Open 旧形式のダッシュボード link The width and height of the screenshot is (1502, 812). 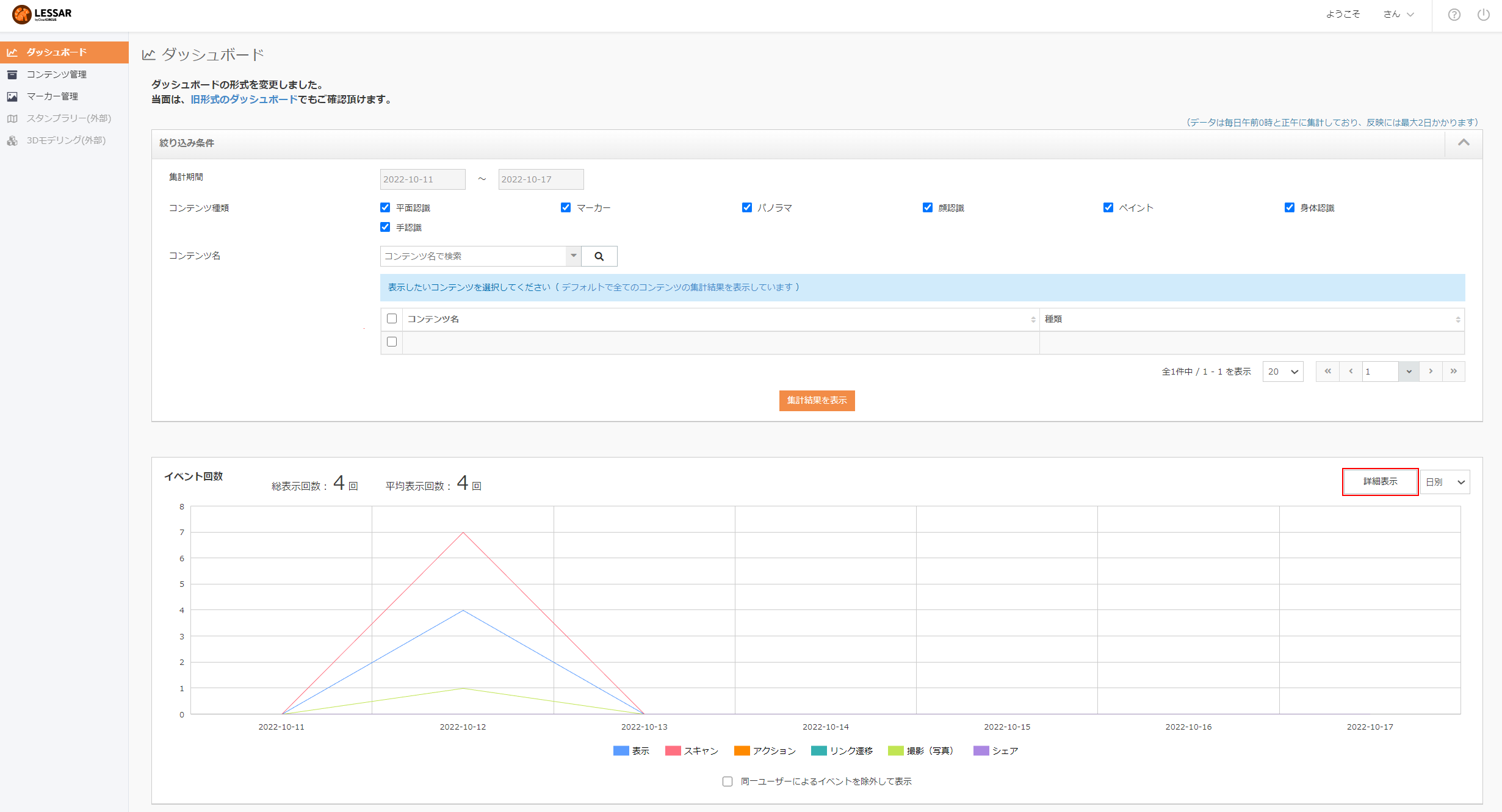click(x=244, y=99)
